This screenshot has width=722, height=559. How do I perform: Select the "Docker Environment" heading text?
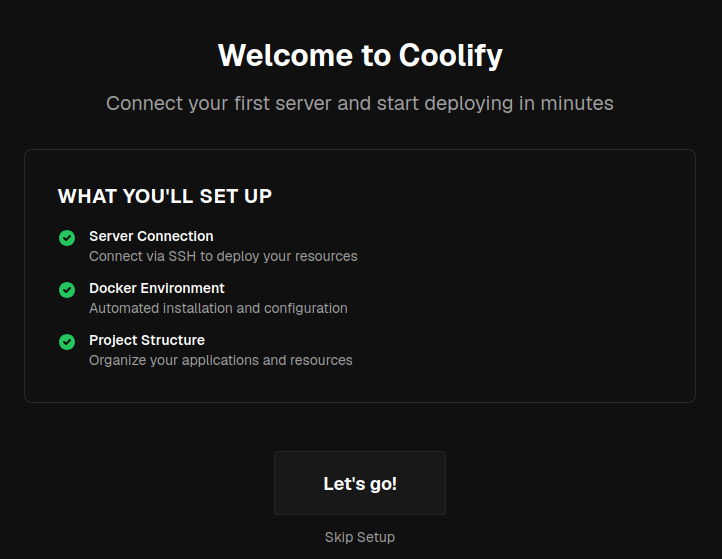(157, 288)
